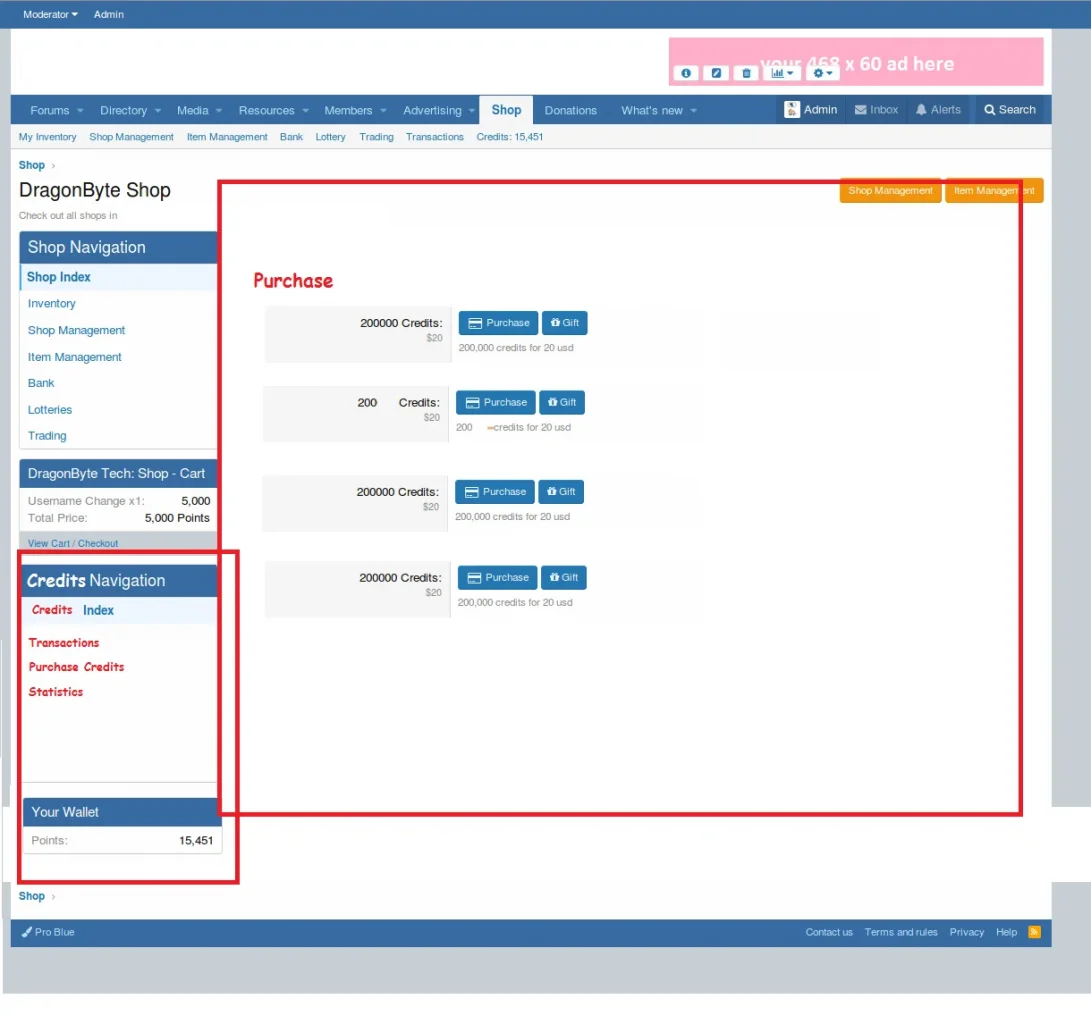The image size is (1091, 1024).
Task: Expand the Directory menu arrow
Action: tap(158, 111)
